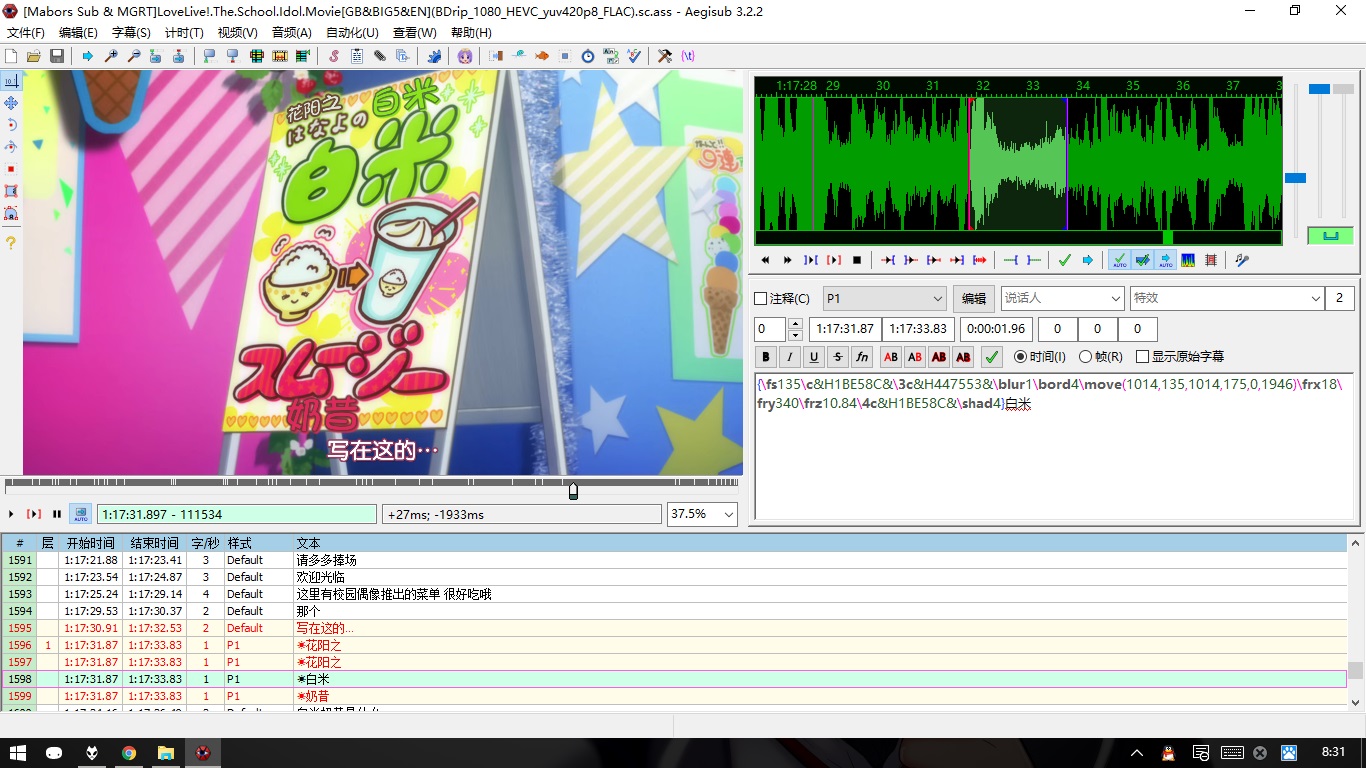1366x768 pixels.
Task: Open the 说话人 actor dropdown
Action: 1062,298
